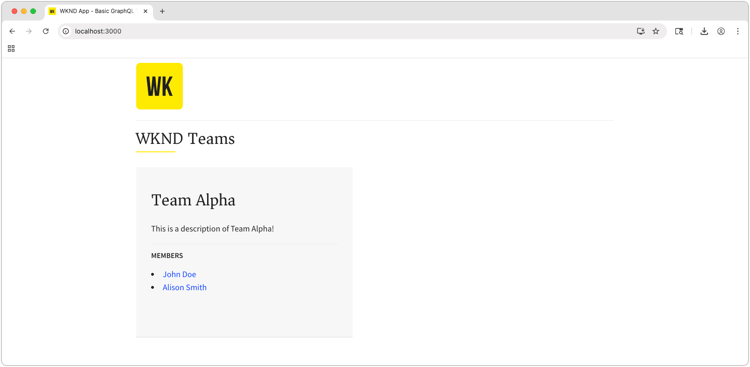Click the Team Alpha title

point(193,200)
